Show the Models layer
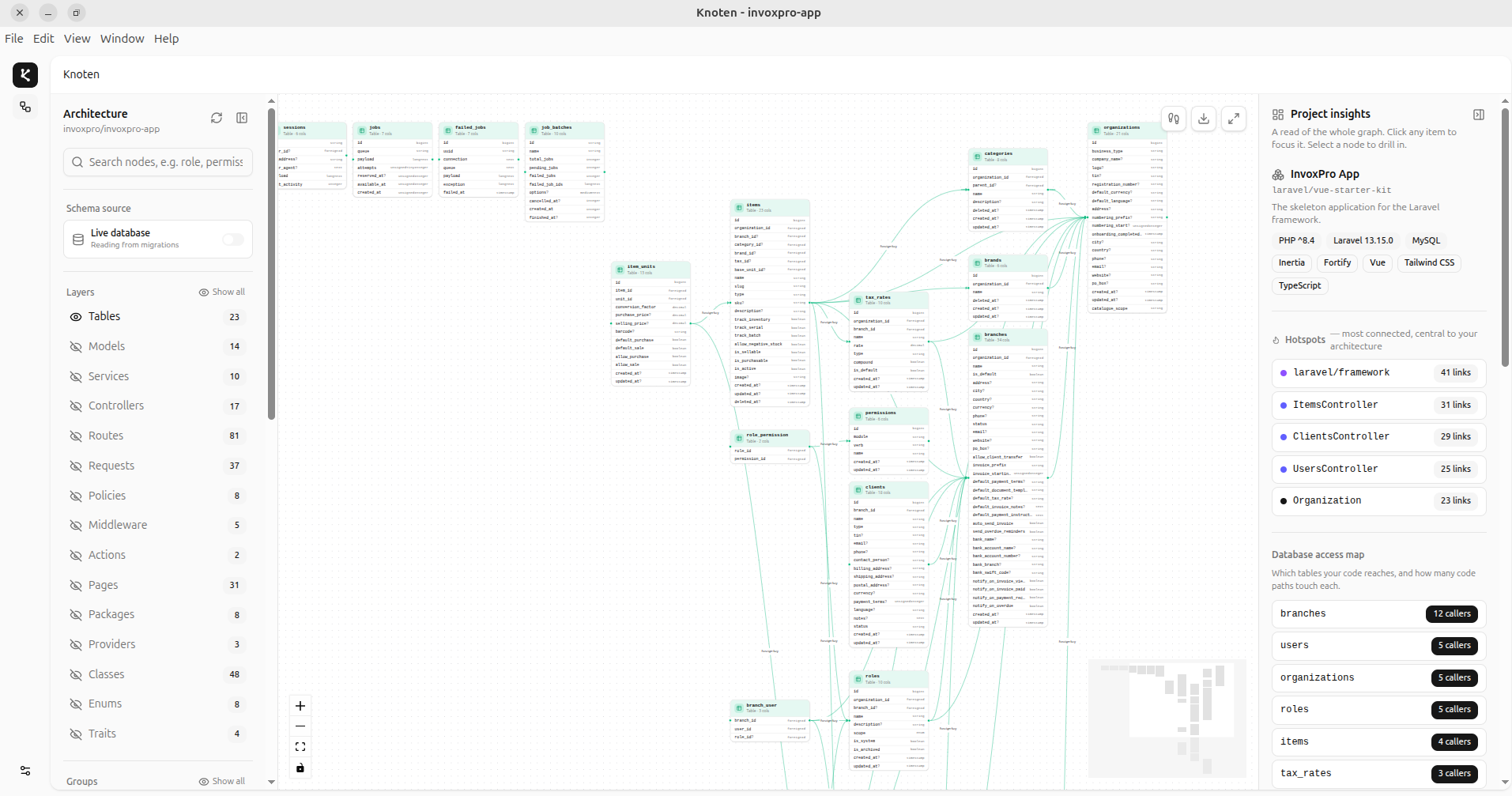 [76, 347]
